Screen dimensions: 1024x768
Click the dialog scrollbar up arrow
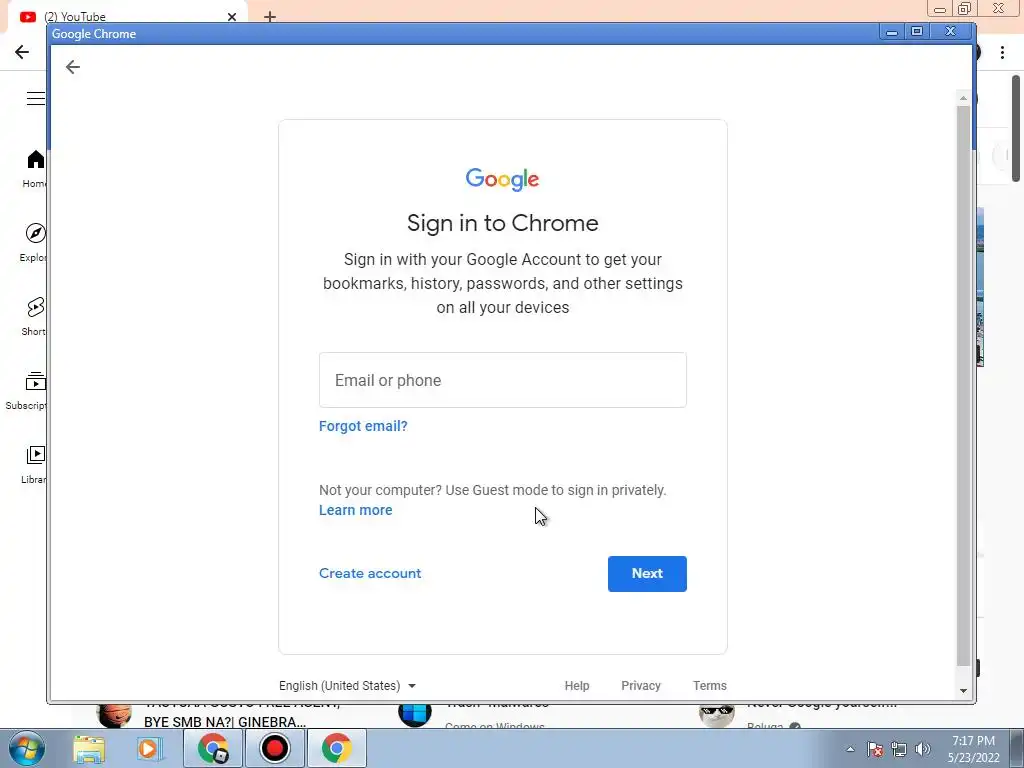[963, 98]
